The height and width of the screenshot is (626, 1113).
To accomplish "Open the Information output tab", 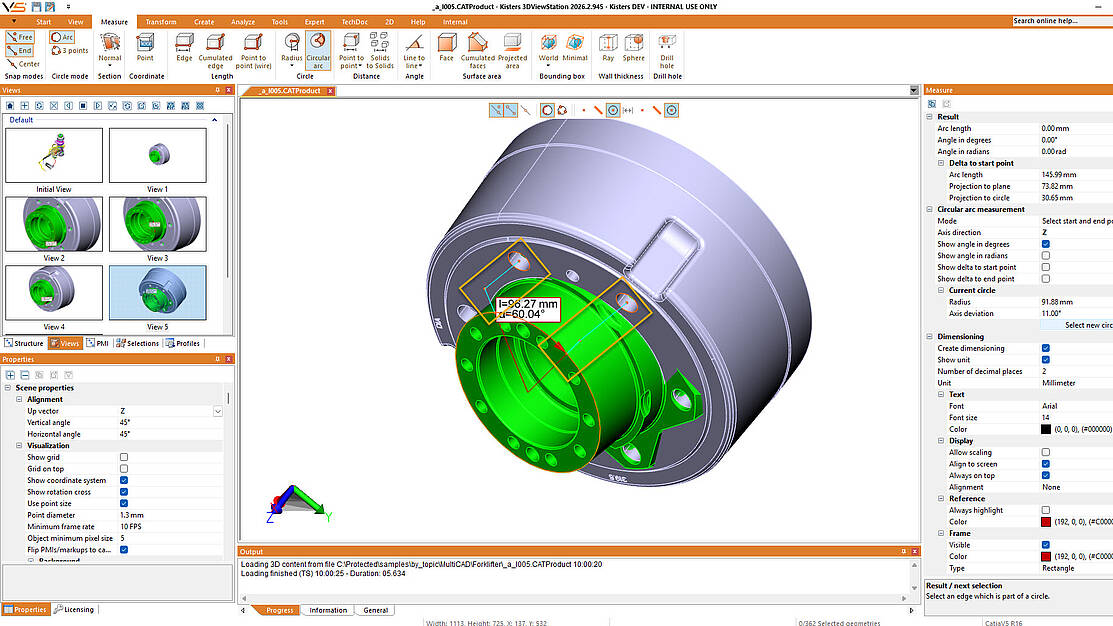I will click(x=328, y=610).
